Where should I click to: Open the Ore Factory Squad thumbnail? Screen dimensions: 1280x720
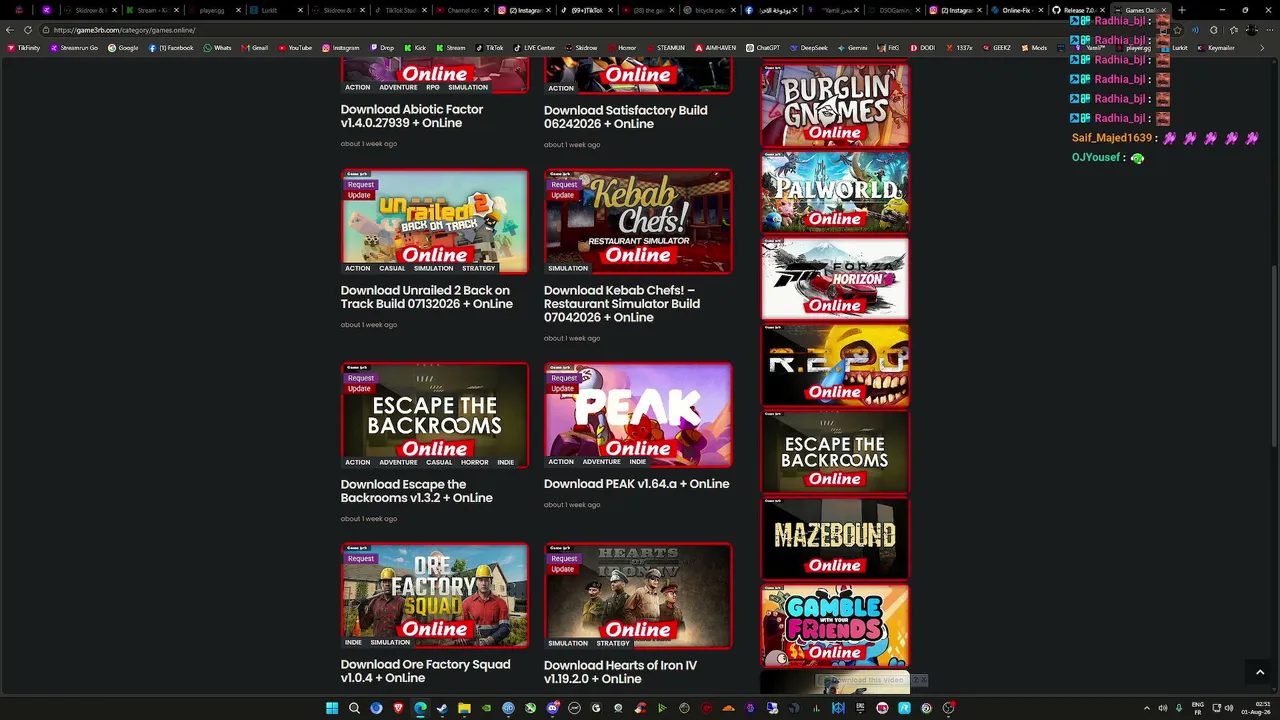[x=435, y=596]
